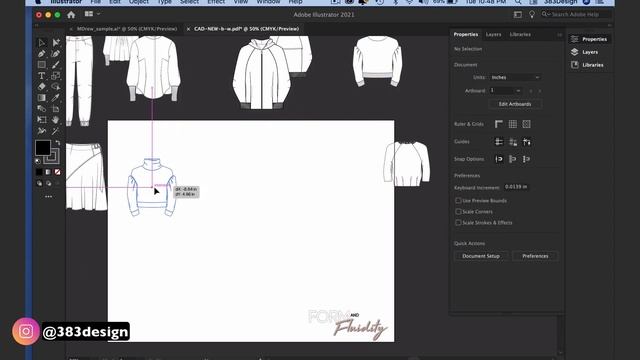
Task: Switch to the first document tab ending sample.ai
Action: [127, 29]
